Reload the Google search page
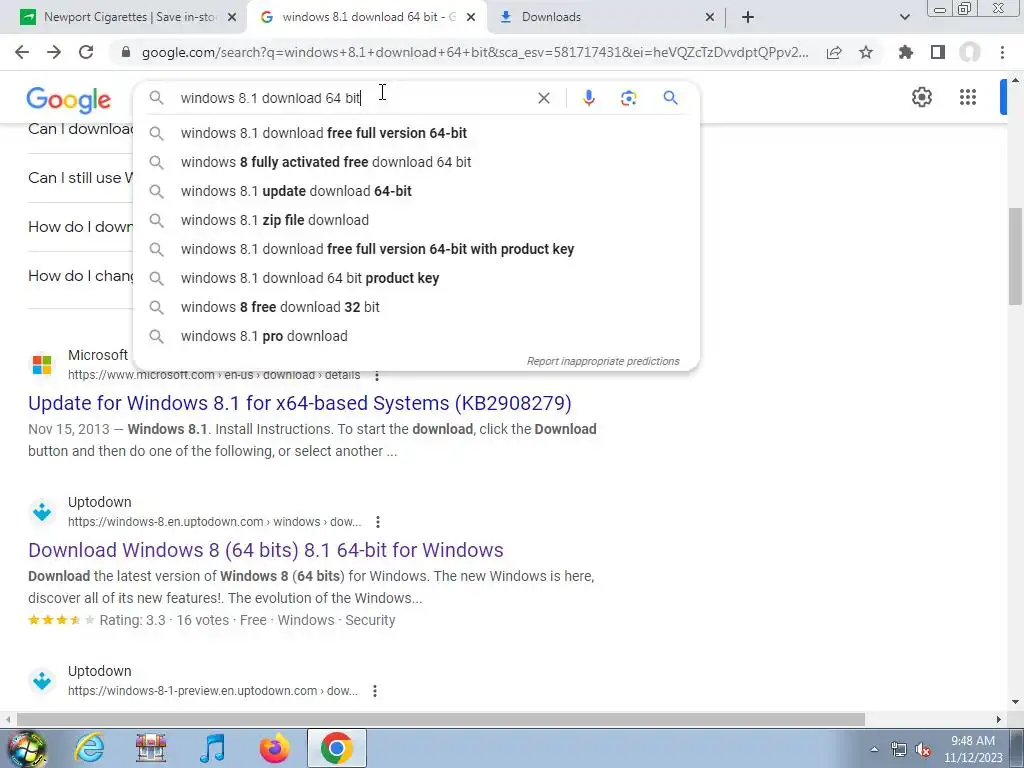1024x768 pixels. [x=86, y=52]
